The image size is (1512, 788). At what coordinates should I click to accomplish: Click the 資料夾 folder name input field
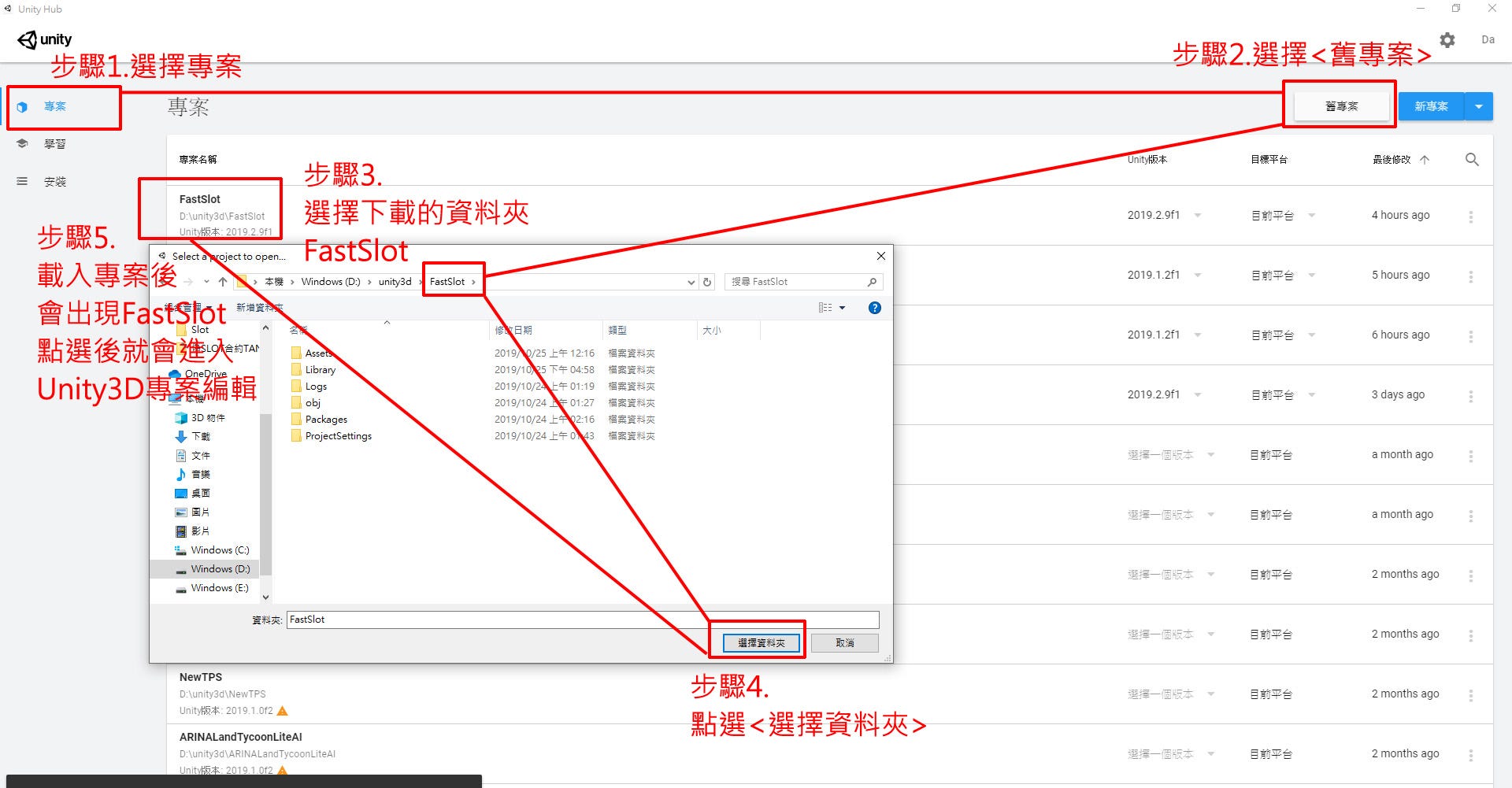(x=583, y=620)
